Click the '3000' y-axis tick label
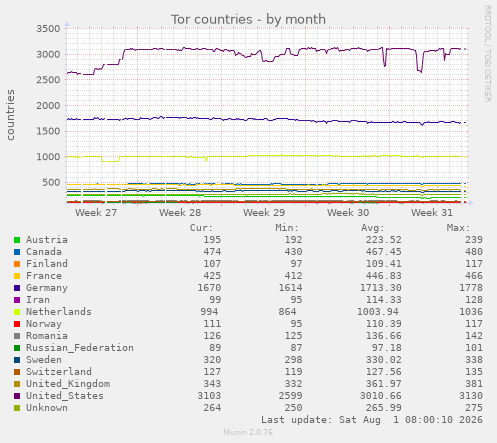Screen dimensions: 497x443 (48, 54)
